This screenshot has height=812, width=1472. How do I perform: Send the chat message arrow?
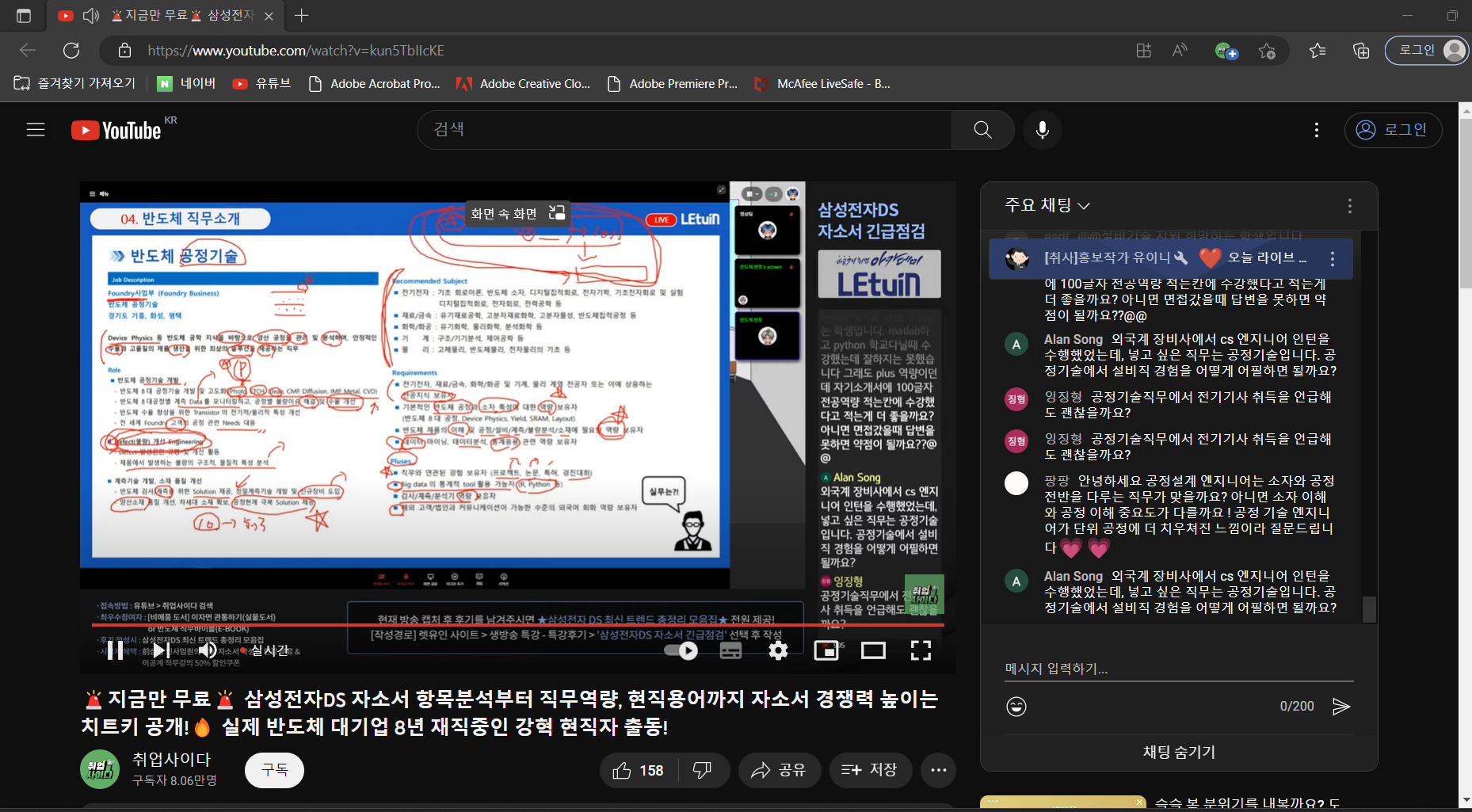tap(1341, 707)
